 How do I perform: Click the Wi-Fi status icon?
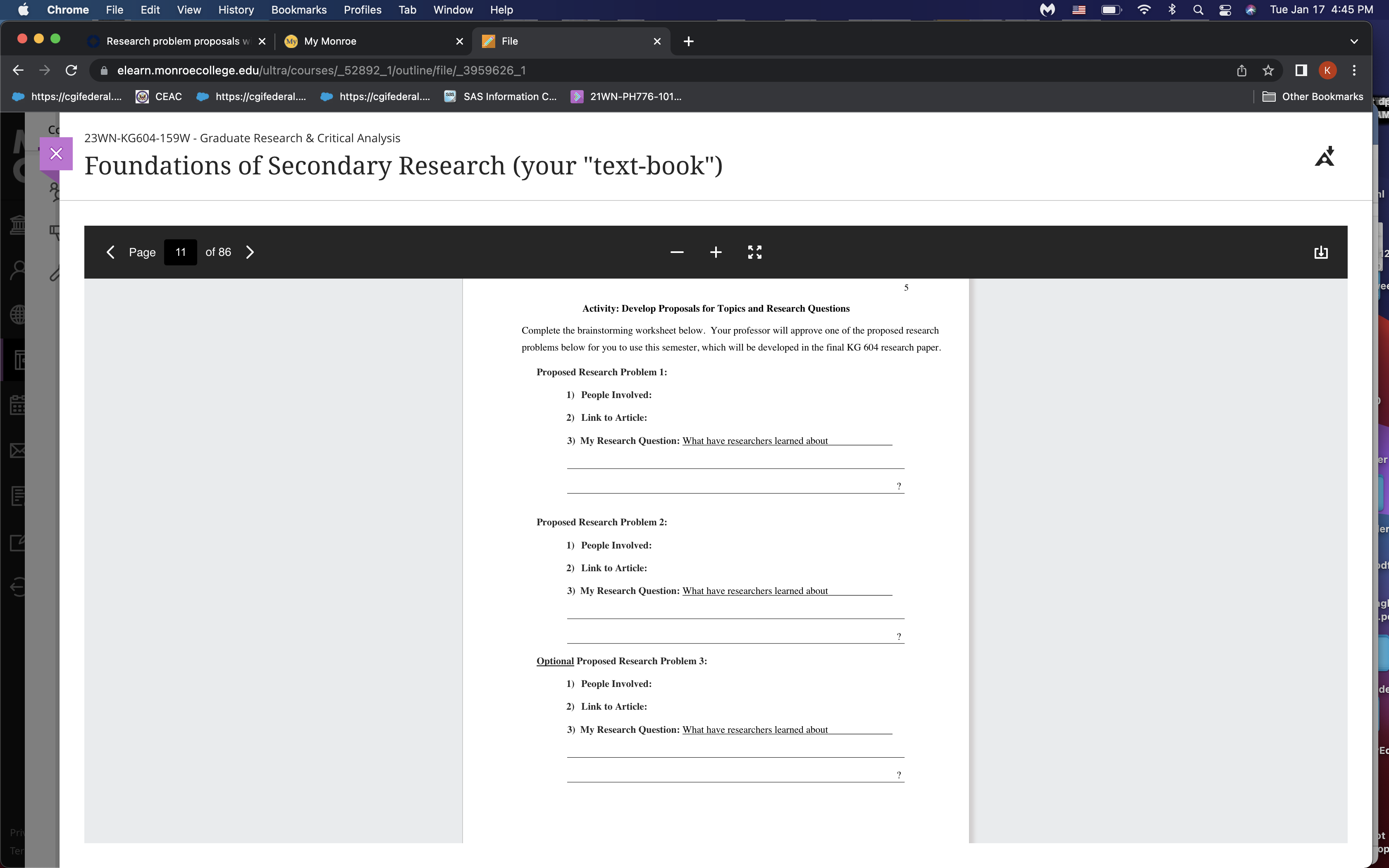(1143, 10)
